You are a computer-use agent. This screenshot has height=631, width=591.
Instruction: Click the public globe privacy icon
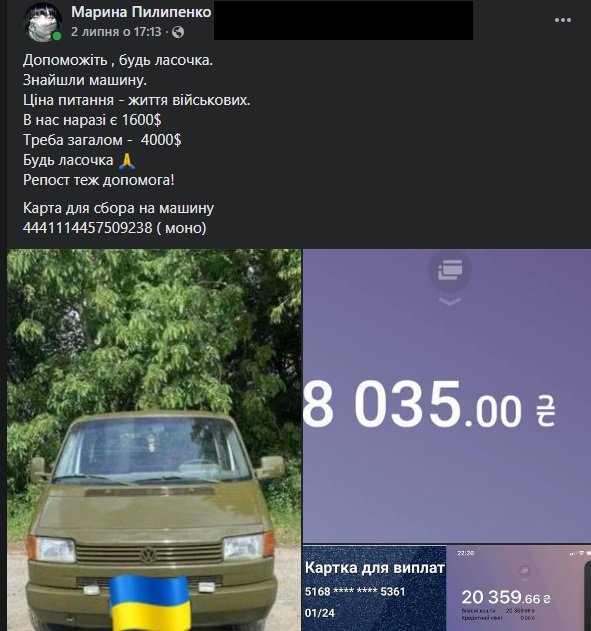[178, 32]
